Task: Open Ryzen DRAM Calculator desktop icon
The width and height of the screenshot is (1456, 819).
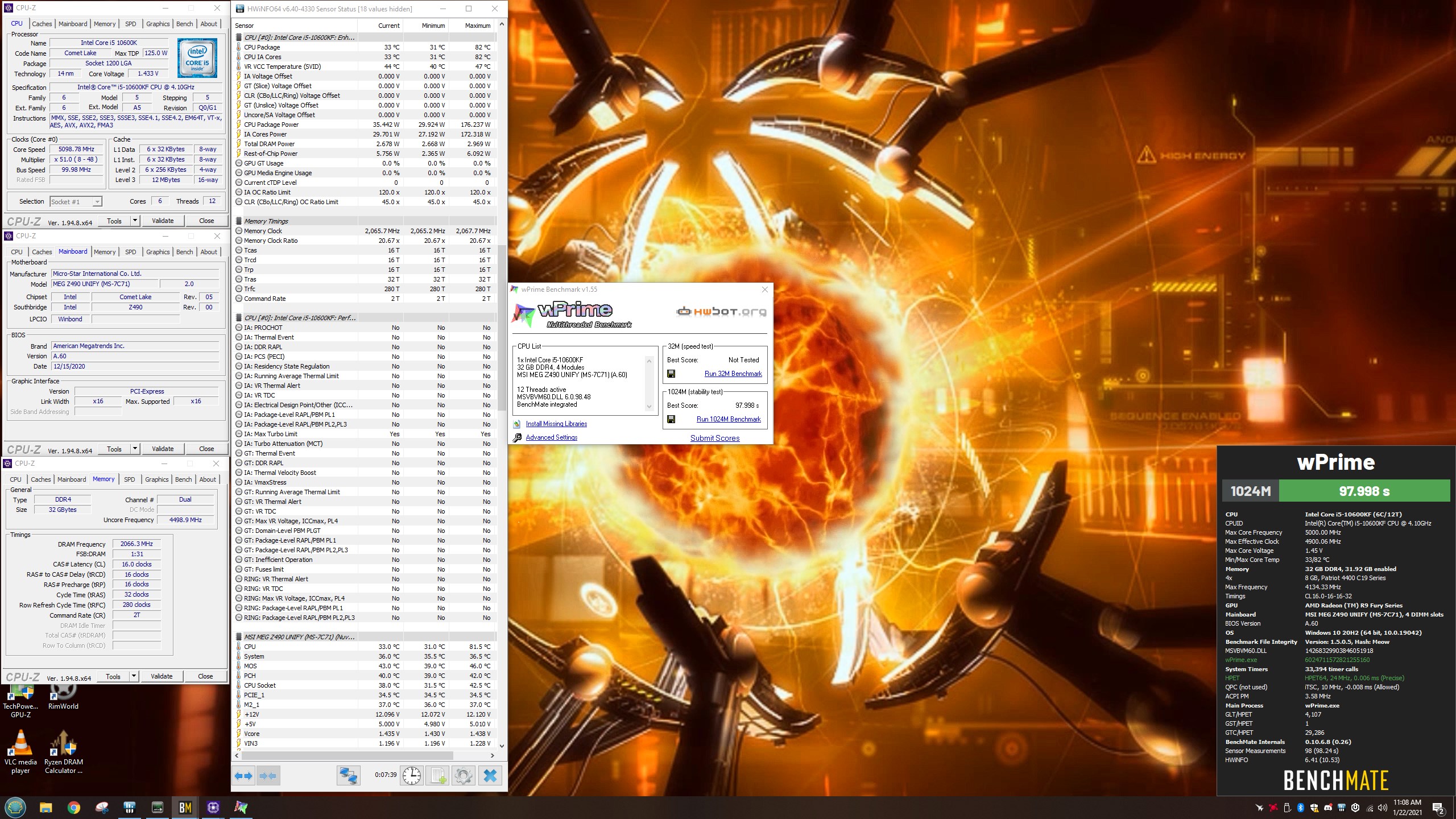Action: click(x=63, y=752)
